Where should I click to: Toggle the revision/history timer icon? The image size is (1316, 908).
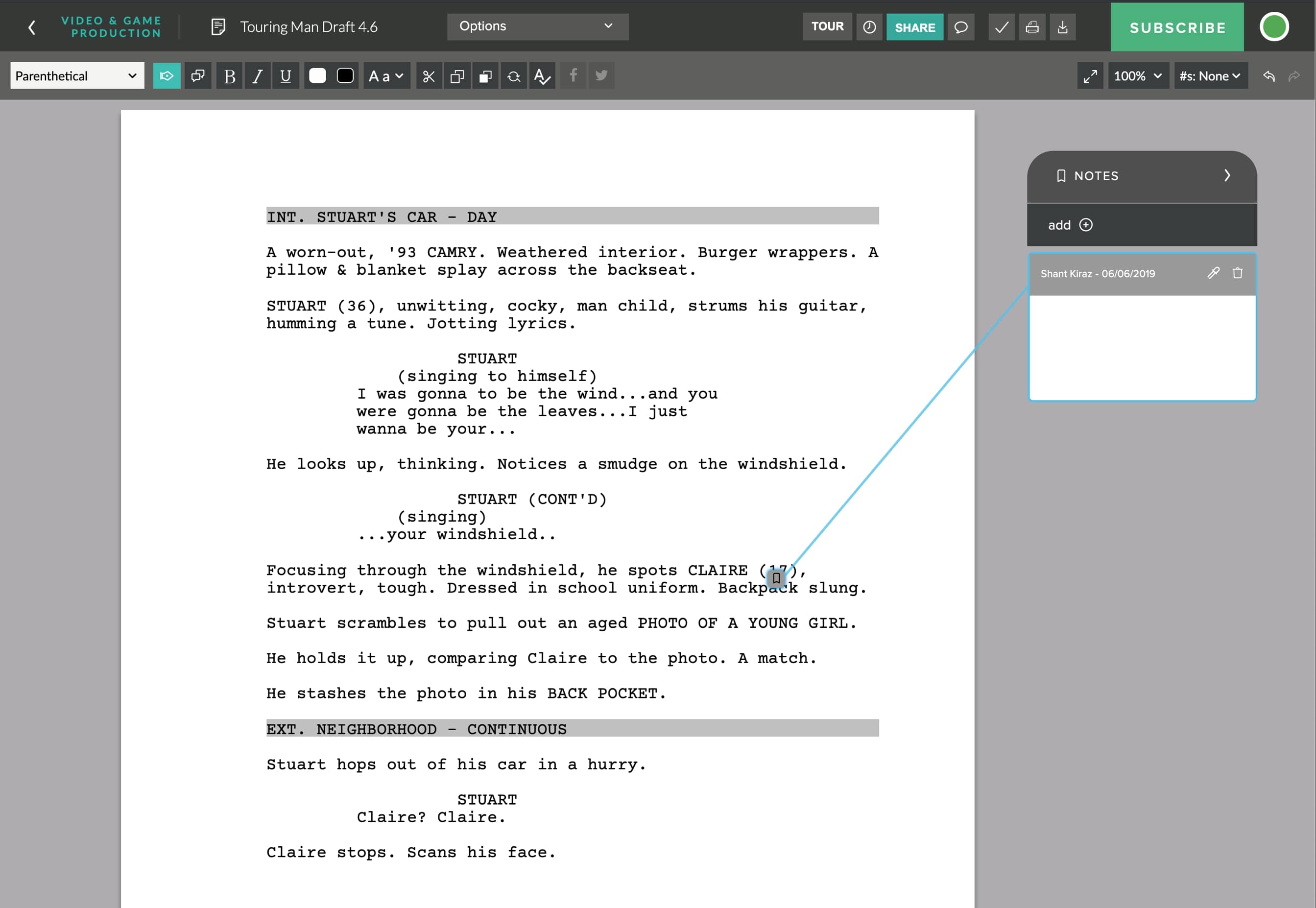(869, 27)
